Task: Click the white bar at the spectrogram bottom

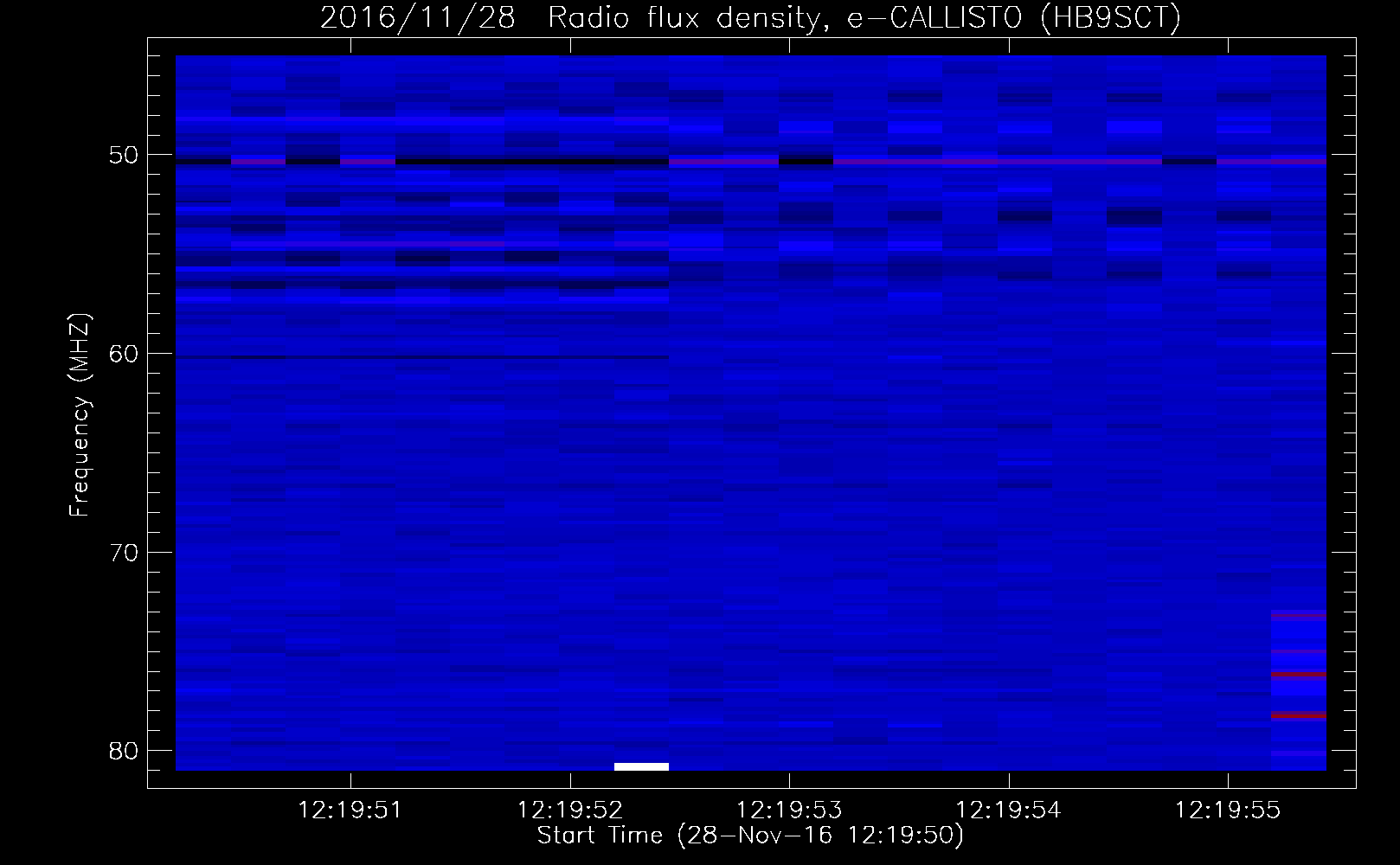Action: click(641, 766)
